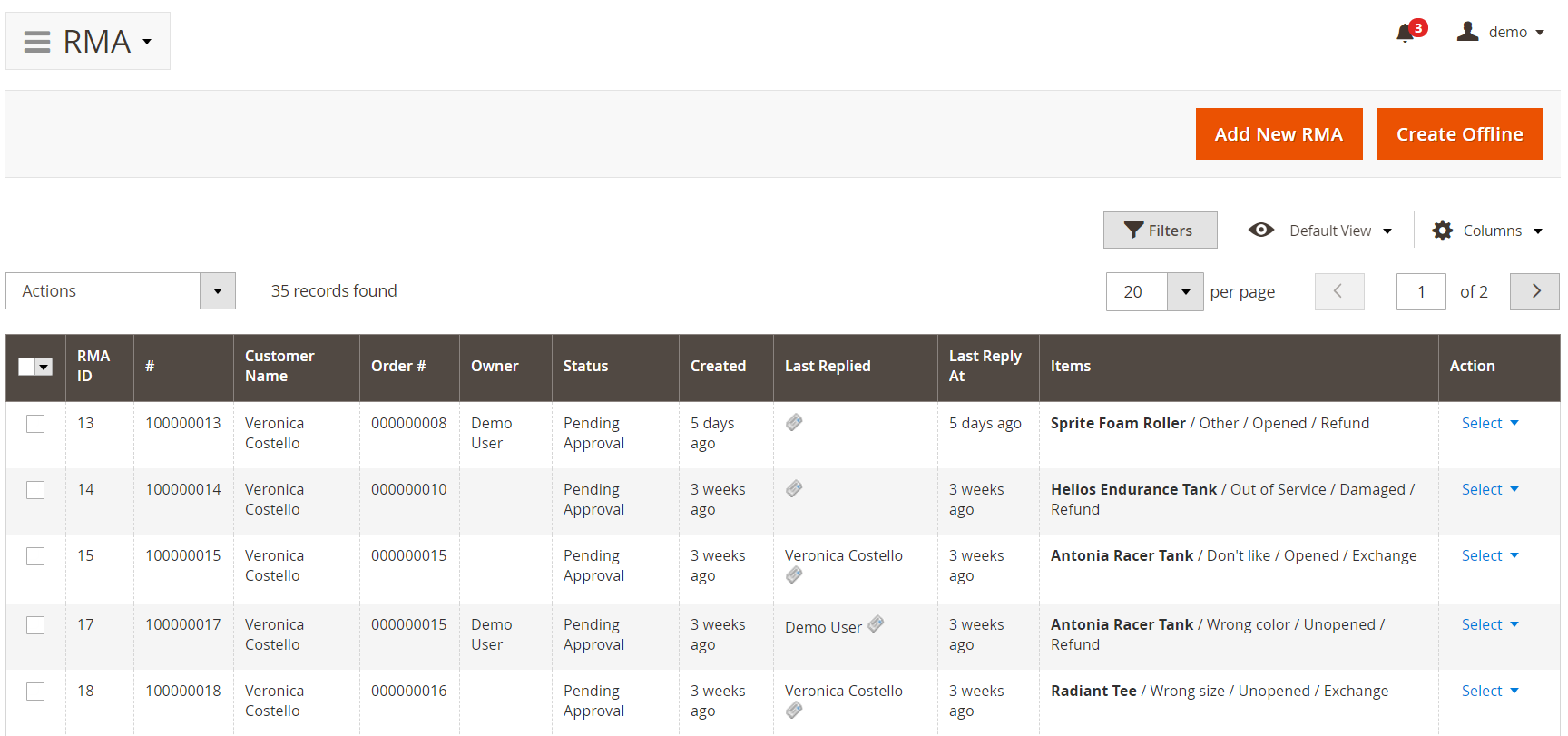The image size is (1568, 736).
Task: Go to the previous page
Action: pyautogui.click(x=1339, y=291)
